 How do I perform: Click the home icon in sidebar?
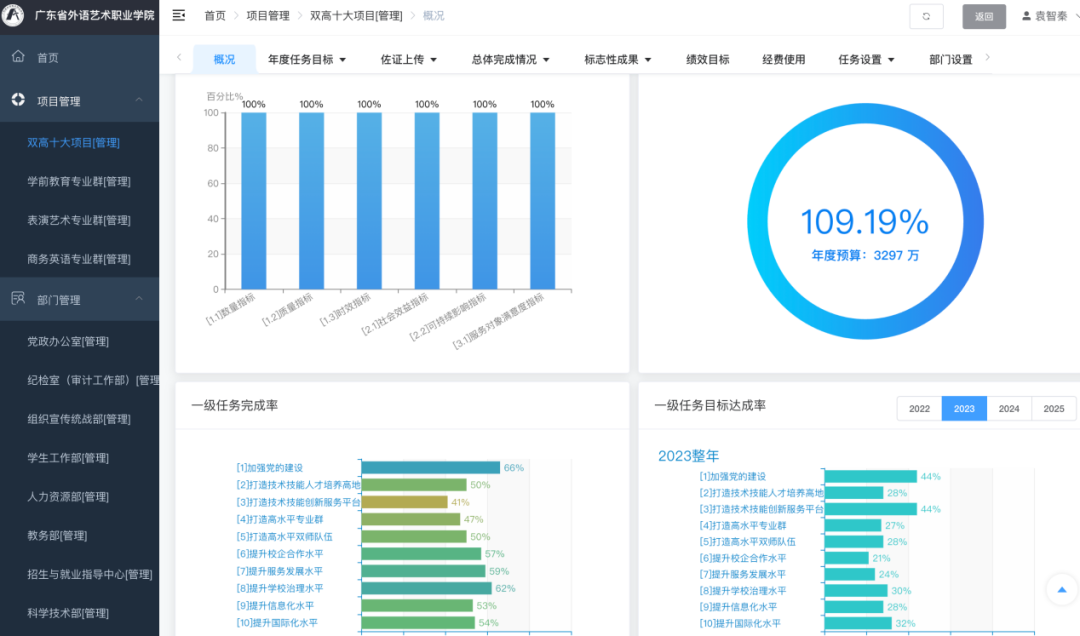click(18, 57)
